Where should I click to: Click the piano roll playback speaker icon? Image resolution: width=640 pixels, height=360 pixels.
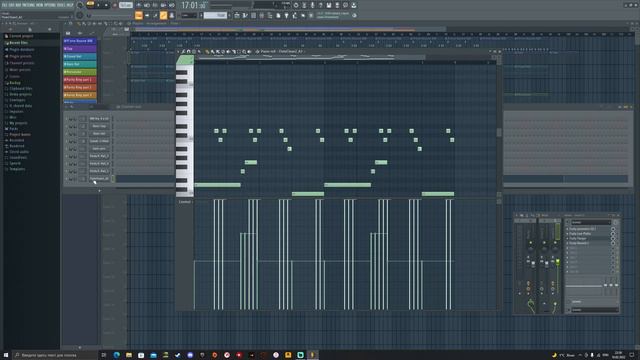[249, 52]
